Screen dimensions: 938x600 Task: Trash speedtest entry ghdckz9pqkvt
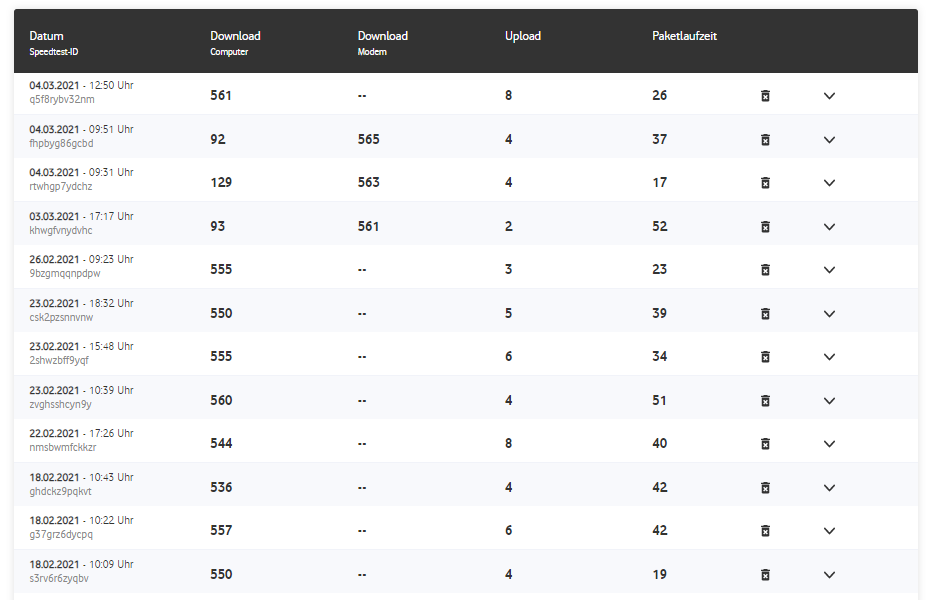[765, 487]
